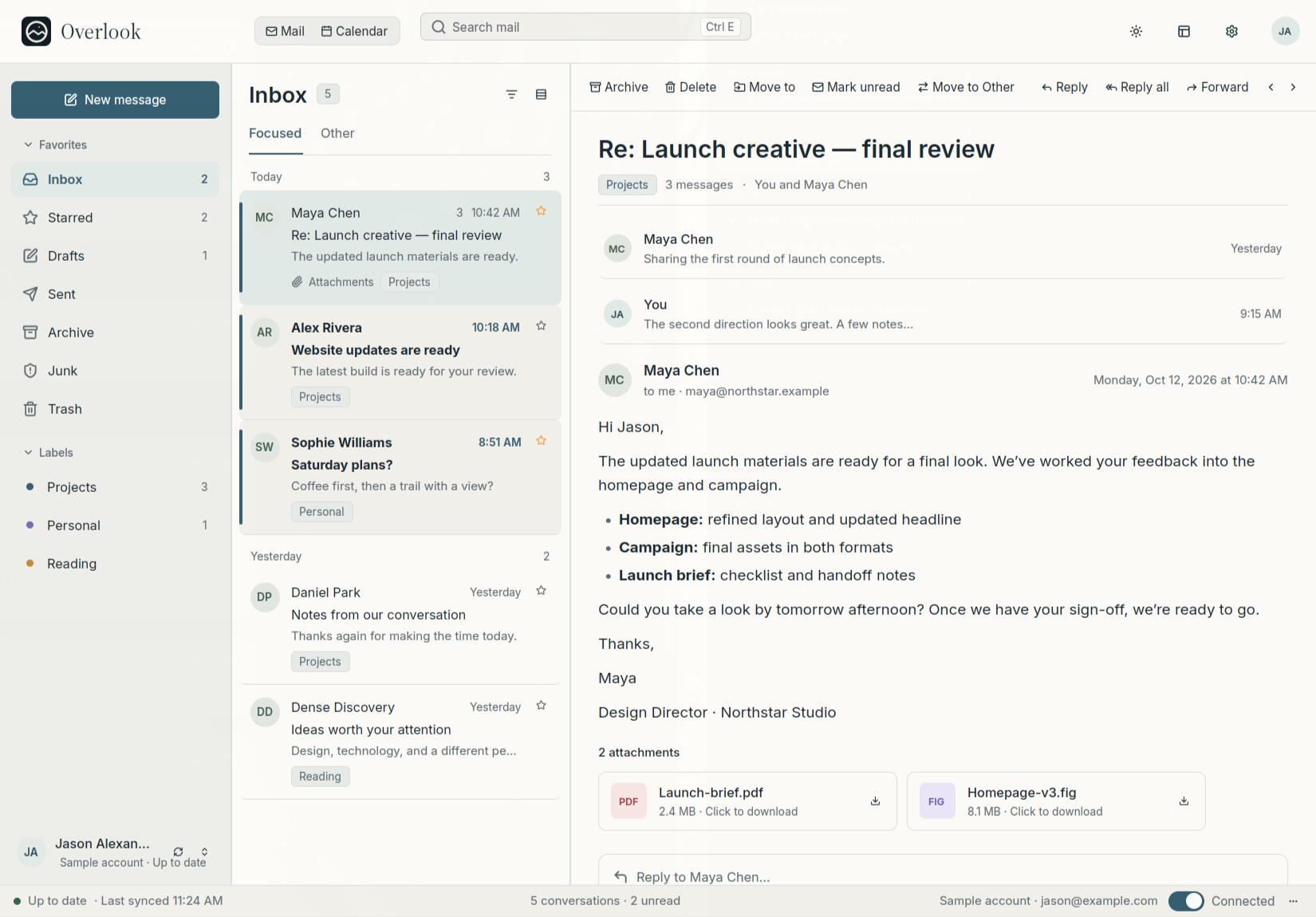Switch to the Other inbox tab

tap(337, 133)
